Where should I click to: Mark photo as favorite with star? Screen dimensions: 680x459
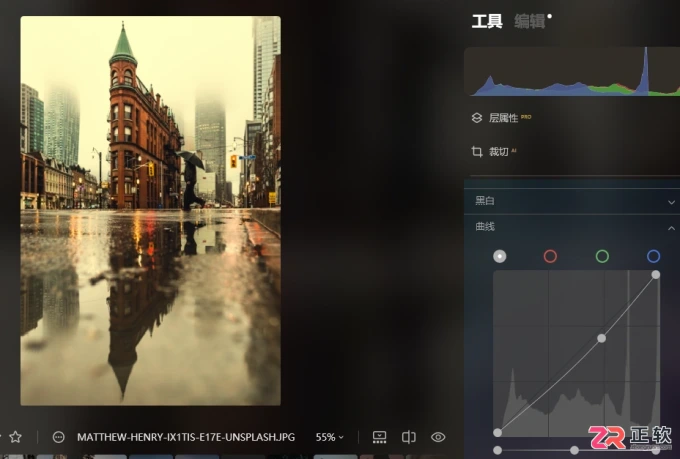(x=16, y=437)
